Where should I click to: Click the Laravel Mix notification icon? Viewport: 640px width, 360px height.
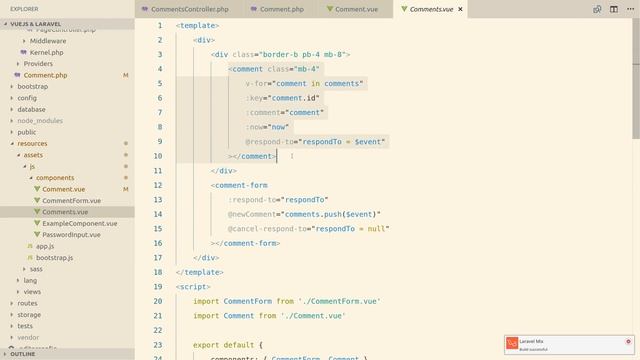tap(512, 343)
